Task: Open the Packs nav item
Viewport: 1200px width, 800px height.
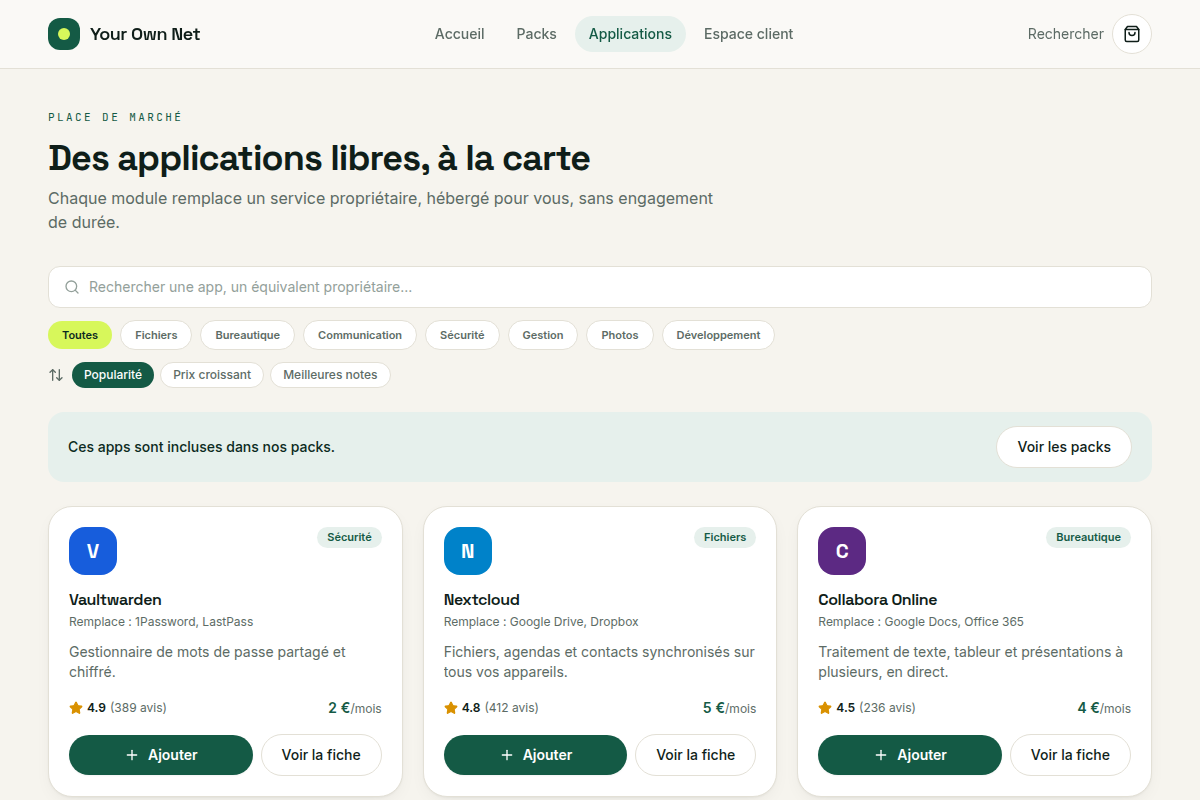Action: (x=537, y=34)
